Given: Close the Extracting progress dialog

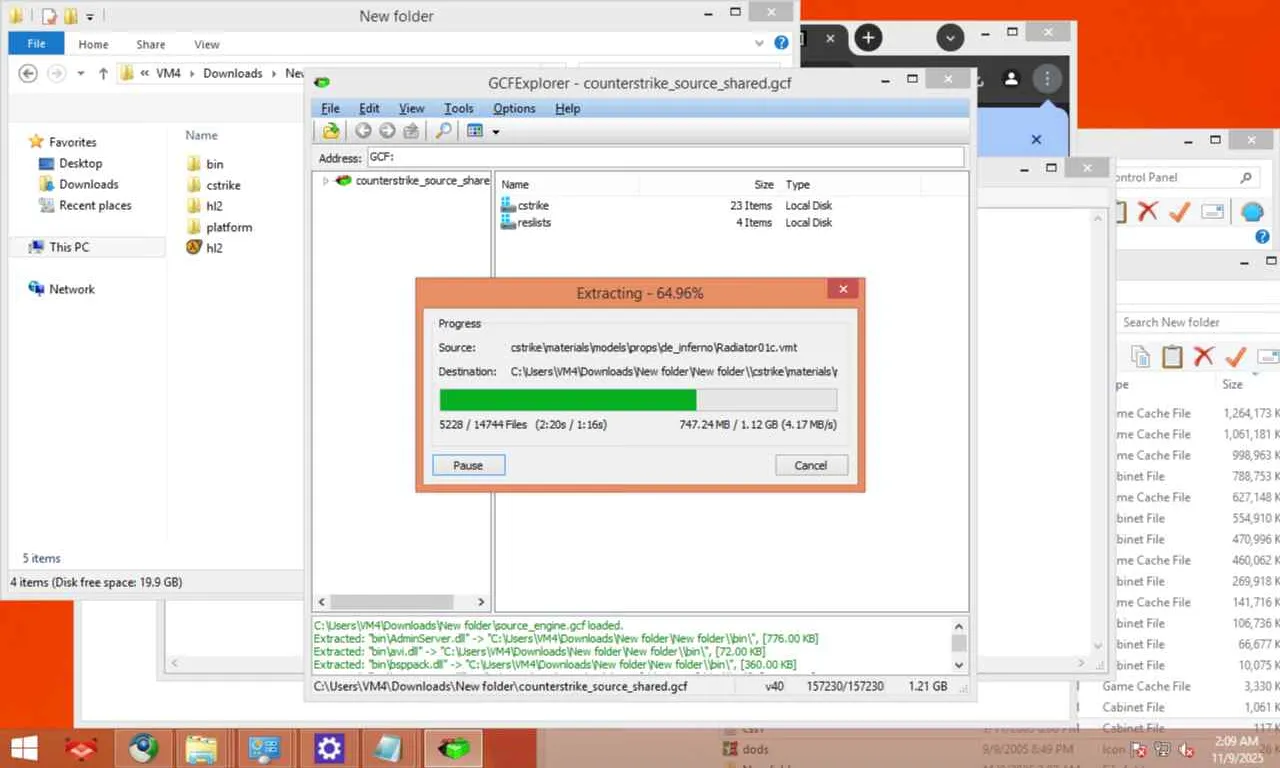Looking at the screenshot, I should point(843,289).
